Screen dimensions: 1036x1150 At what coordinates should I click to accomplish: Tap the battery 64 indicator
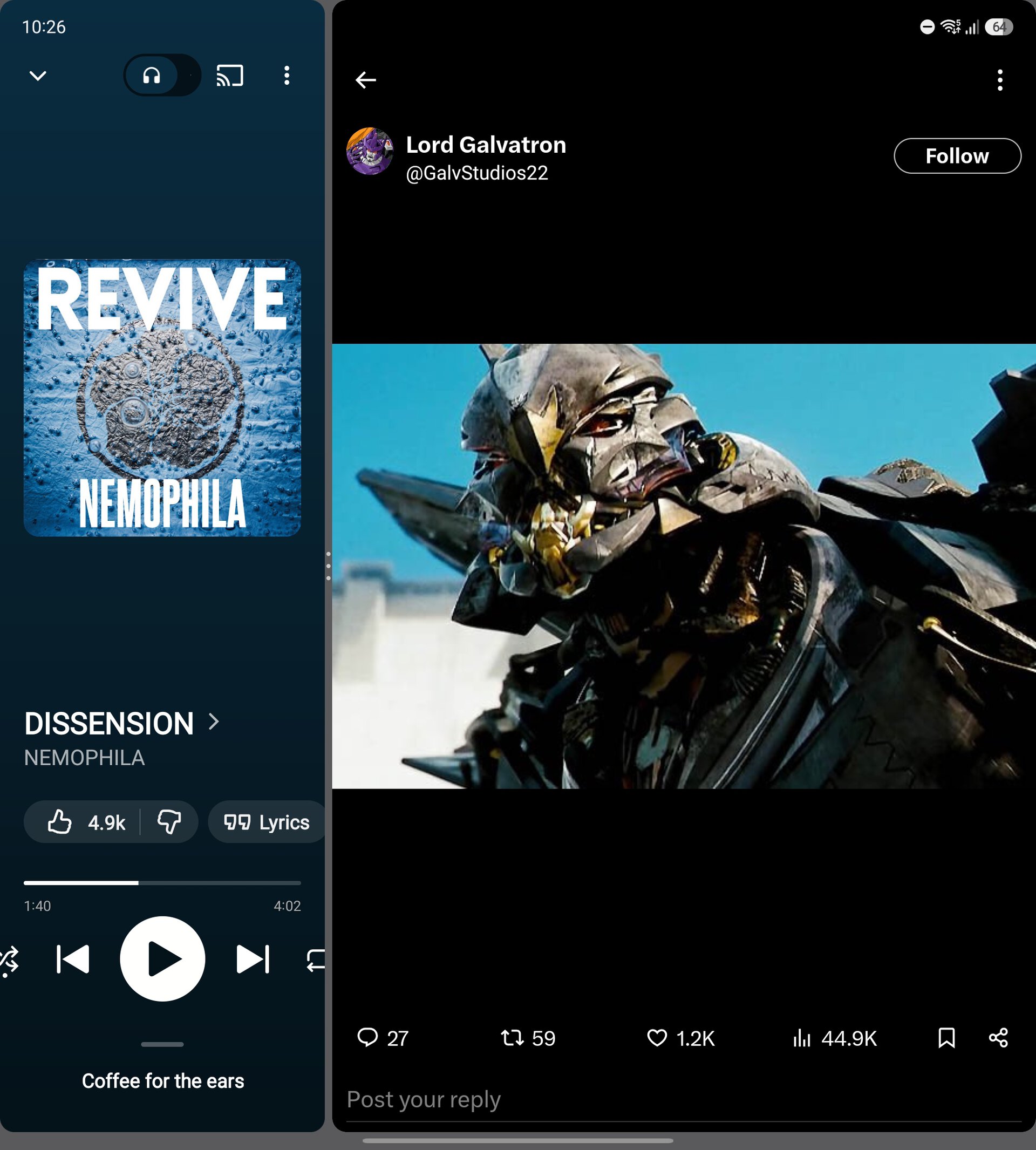(x=999, y=27)
